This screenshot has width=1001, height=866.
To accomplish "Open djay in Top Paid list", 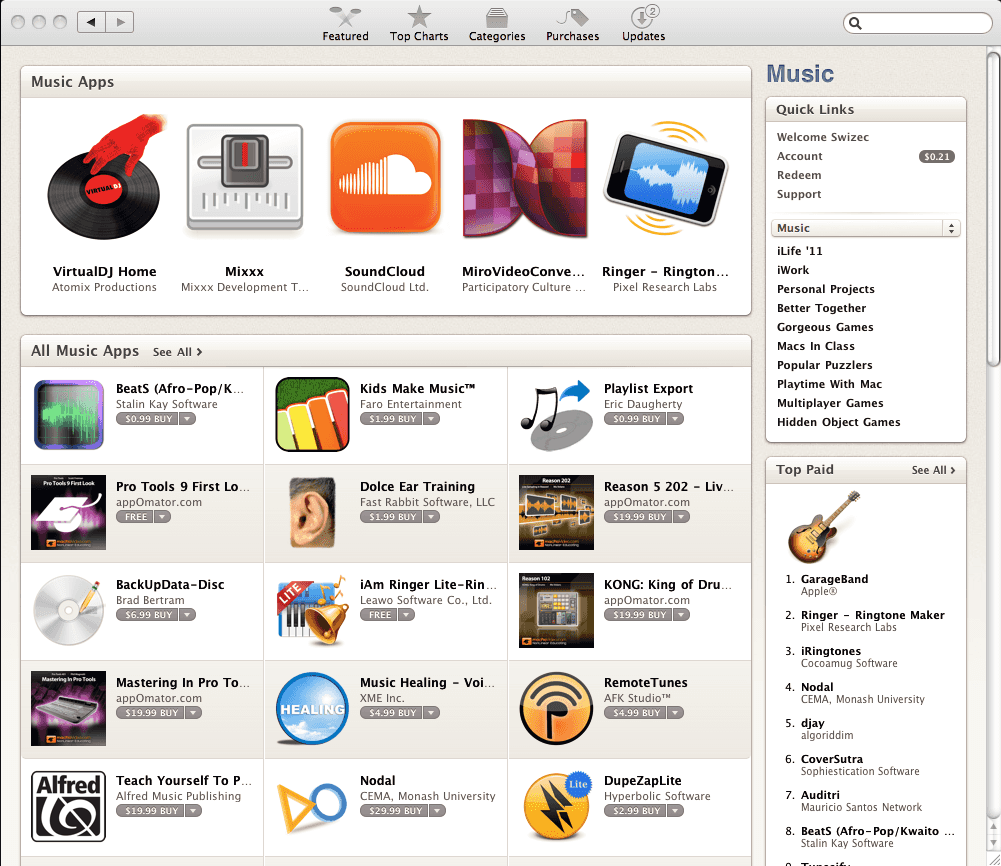I will tap(813, 724).
